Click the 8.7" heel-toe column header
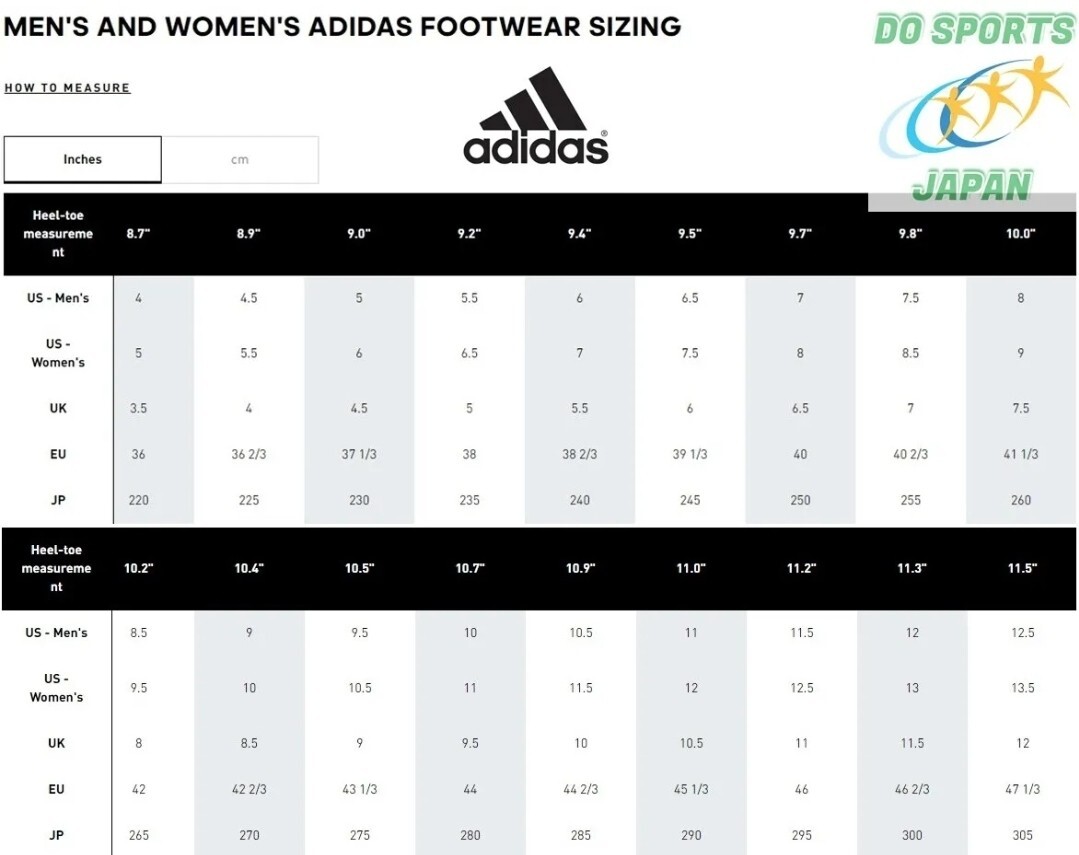Image resolution: width=1079 pixels, height=855 pixels. click(138, 233)
